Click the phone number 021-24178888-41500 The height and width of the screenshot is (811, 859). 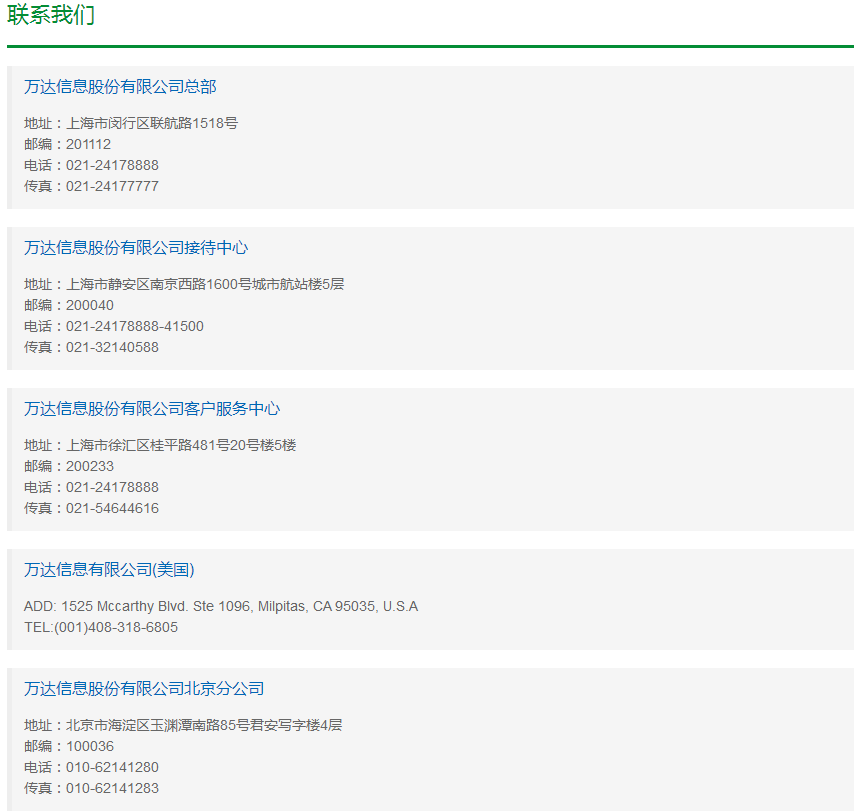click(114, 326)
